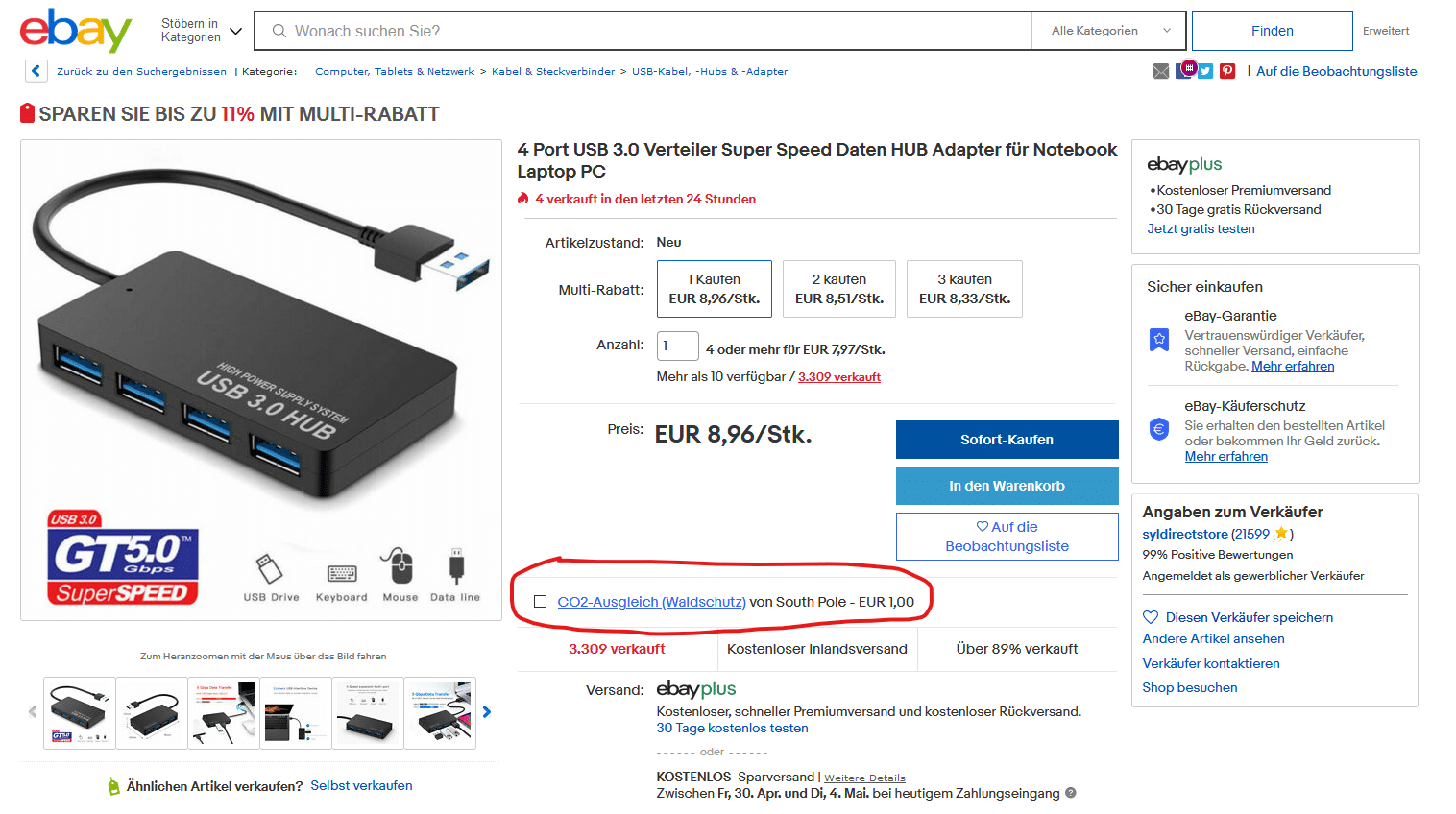This screenshot has height=814, width=1456.
Task: Go back using the blue back arrow
Action: (36, 71)
